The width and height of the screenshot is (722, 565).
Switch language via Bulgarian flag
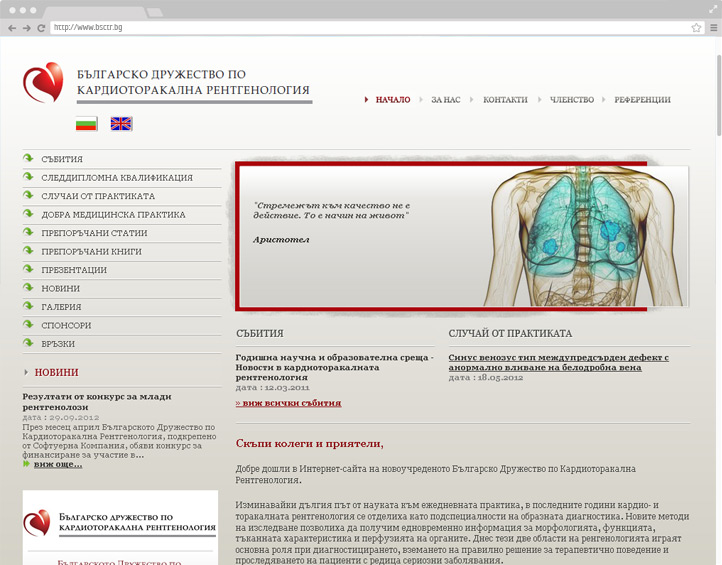[x=87, y=124]
